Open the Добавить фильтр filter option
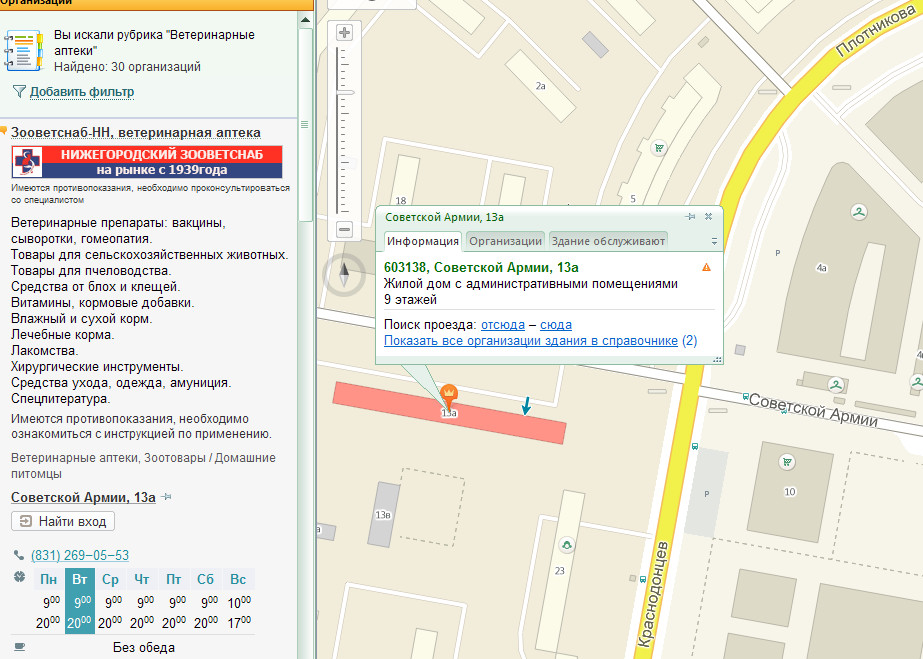Image resolution: width=923 pixels, height=659 pixels. pyautogui.click(x=81, y=92)
